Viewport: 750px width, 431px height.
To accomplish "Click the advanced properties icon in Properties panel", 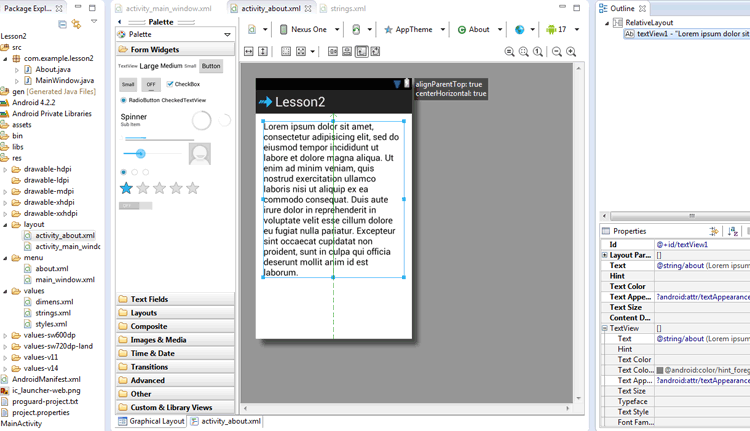I will pyautogui.click(x=714, y=231).
